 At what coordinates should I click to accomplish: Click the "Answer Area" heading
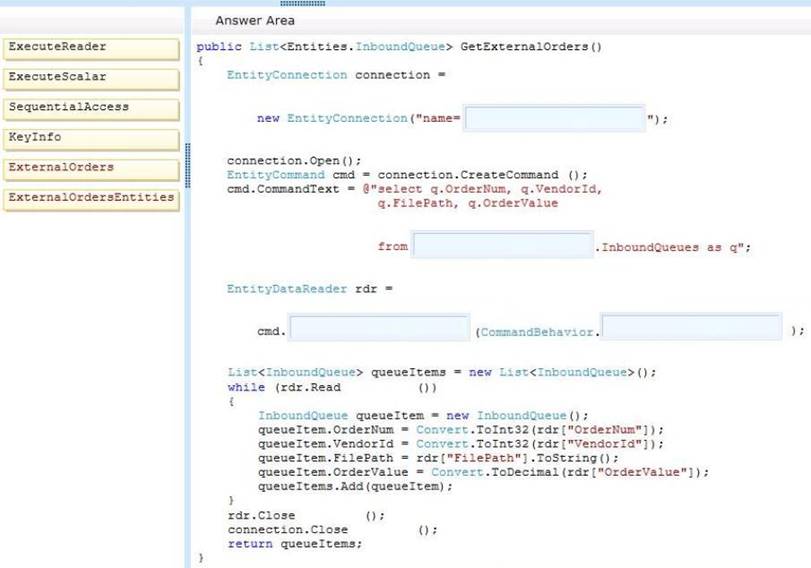pos(255,21)
